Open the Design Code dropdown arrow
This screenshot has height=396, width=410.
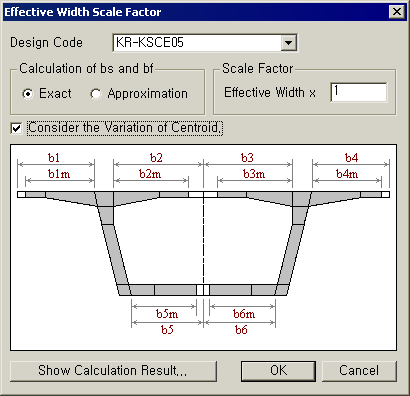coord(288,43)
